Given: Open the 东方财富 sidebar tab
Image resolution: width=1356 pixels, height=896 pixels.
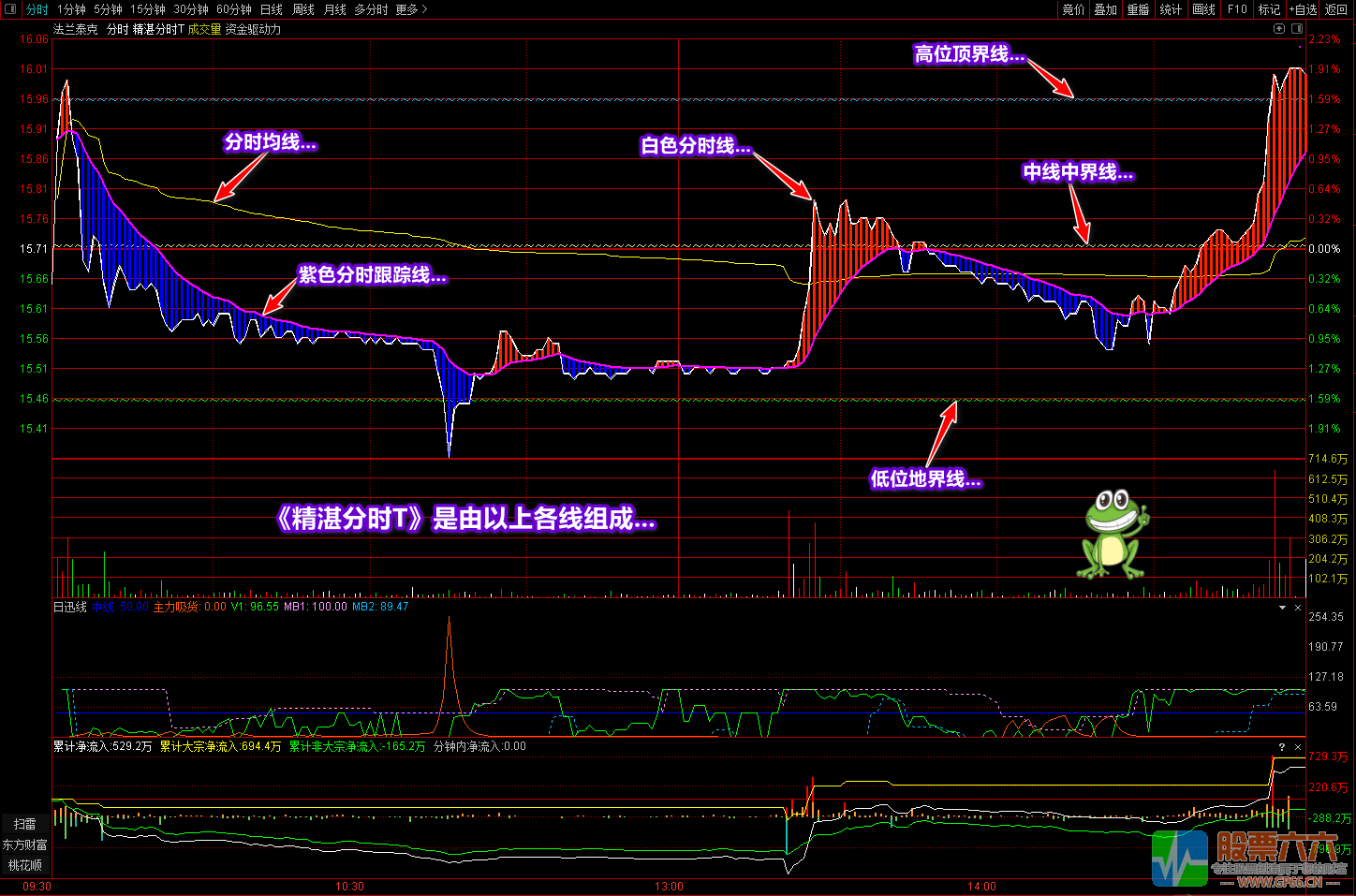Looking at the screenshot, I should (25, 845).
